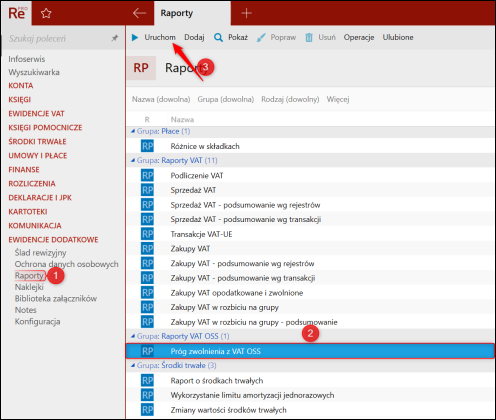Open favorites star icon in header
The height and width of the screenshot is (420, 496).
pyautogui.click(x=46, y=13)
